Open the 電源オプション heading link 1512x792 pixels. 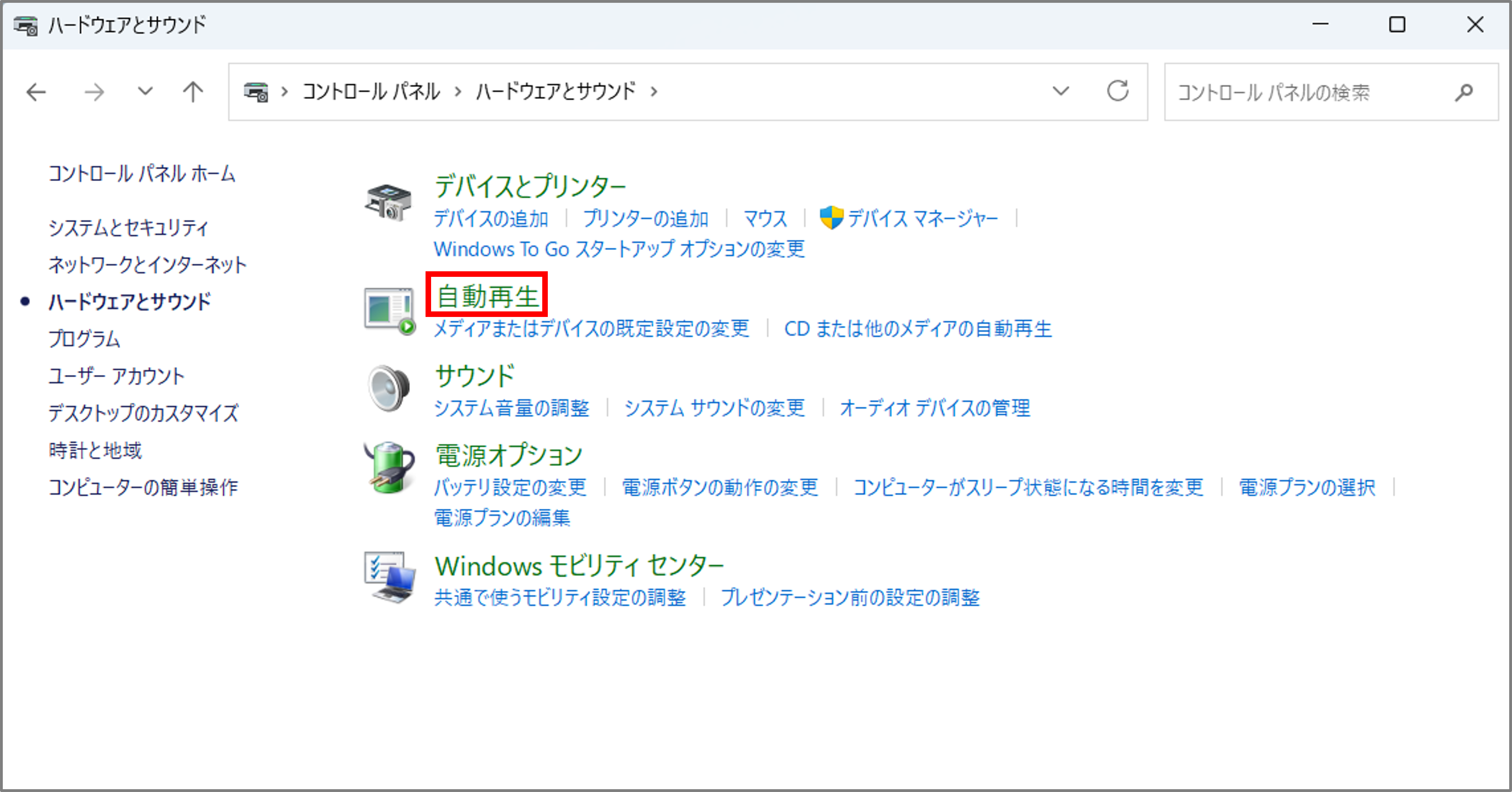[508, 456]
